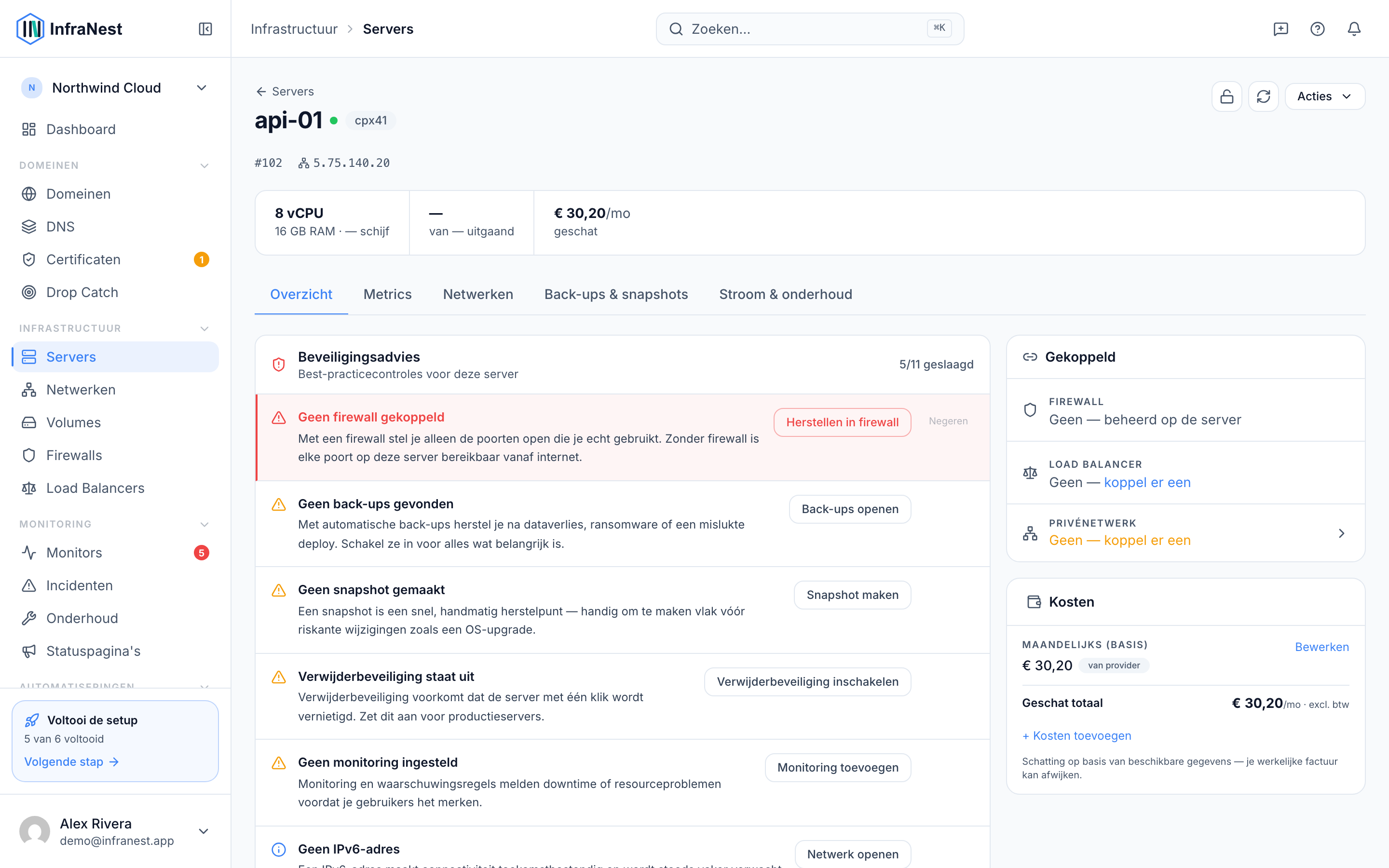Open the help question mark icon
The height and width of the screenshot is (868, 1389).
coord(1317,29)
